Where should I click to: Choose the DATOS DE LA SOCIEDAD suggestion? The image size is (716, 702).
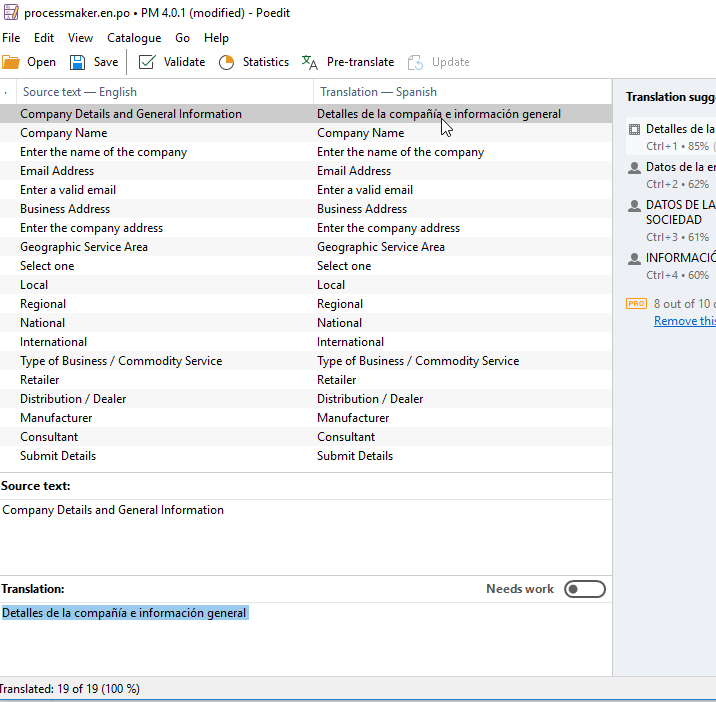click(x=676, y=212)
